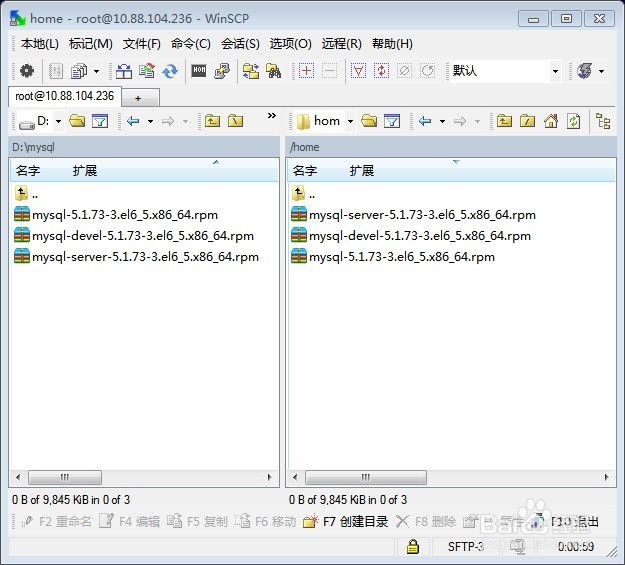Image resolution: width=625 pixels, height=565 pixels.
Task: Click the remote panel horizontal scrollbar thumb
Action: pos(366,477)
